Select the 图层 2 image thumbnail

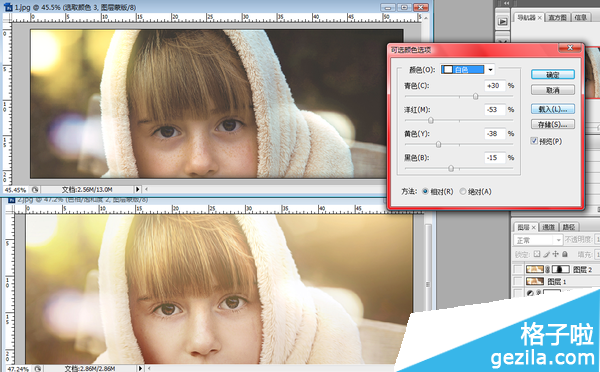tap(535, 269)
